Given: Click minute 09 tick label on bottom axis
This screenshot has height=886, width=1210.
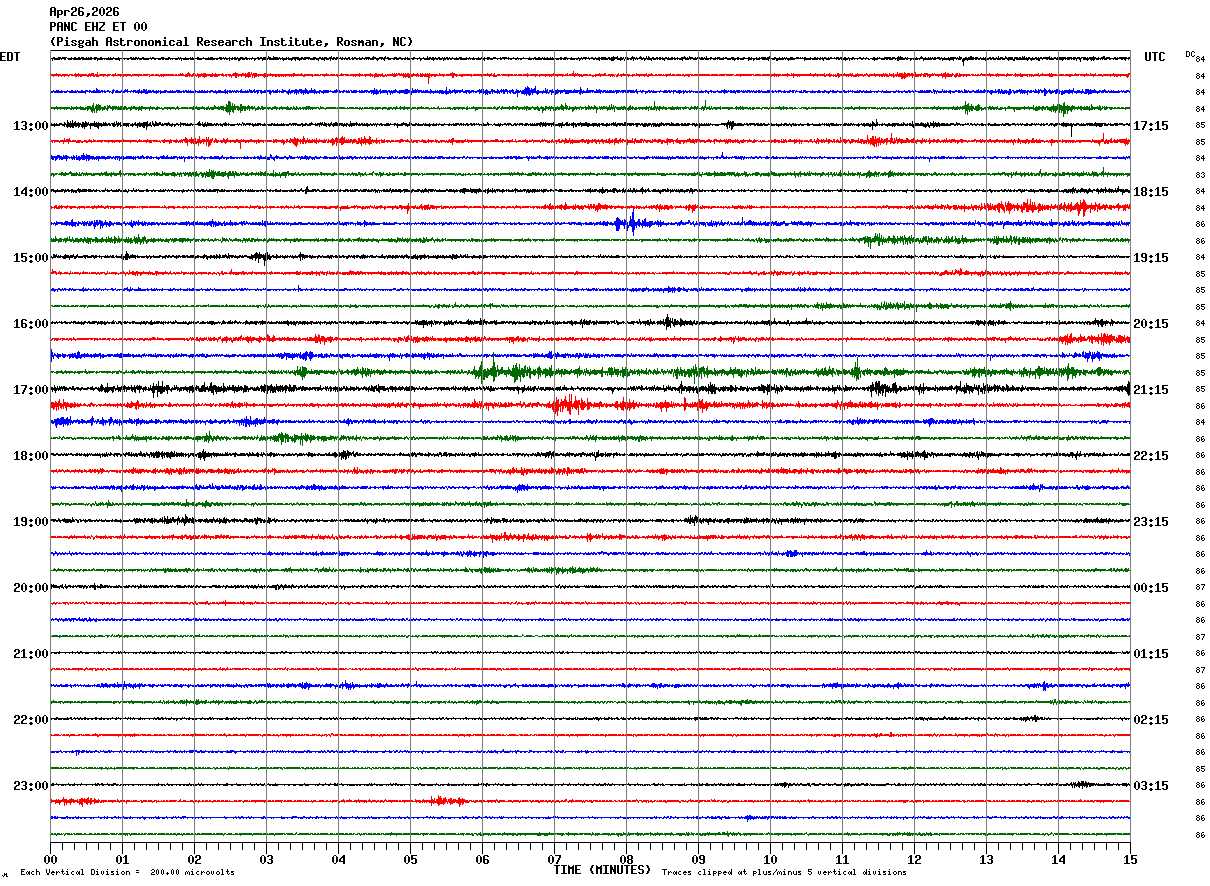Looking at the screenshot, I should click(698, 859).
